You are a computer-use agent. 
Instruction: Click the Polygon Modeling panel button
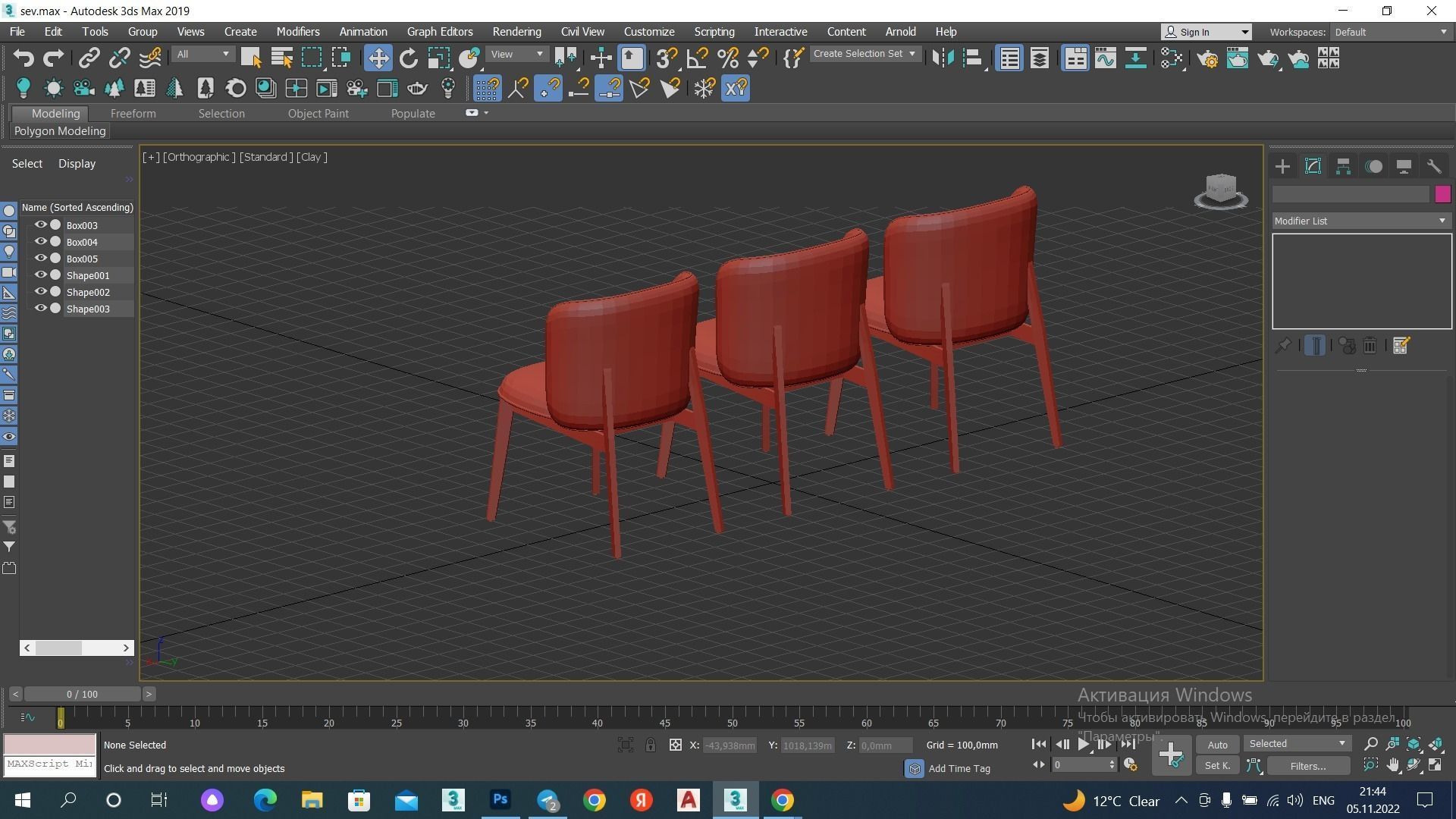(x=60, y=131)
